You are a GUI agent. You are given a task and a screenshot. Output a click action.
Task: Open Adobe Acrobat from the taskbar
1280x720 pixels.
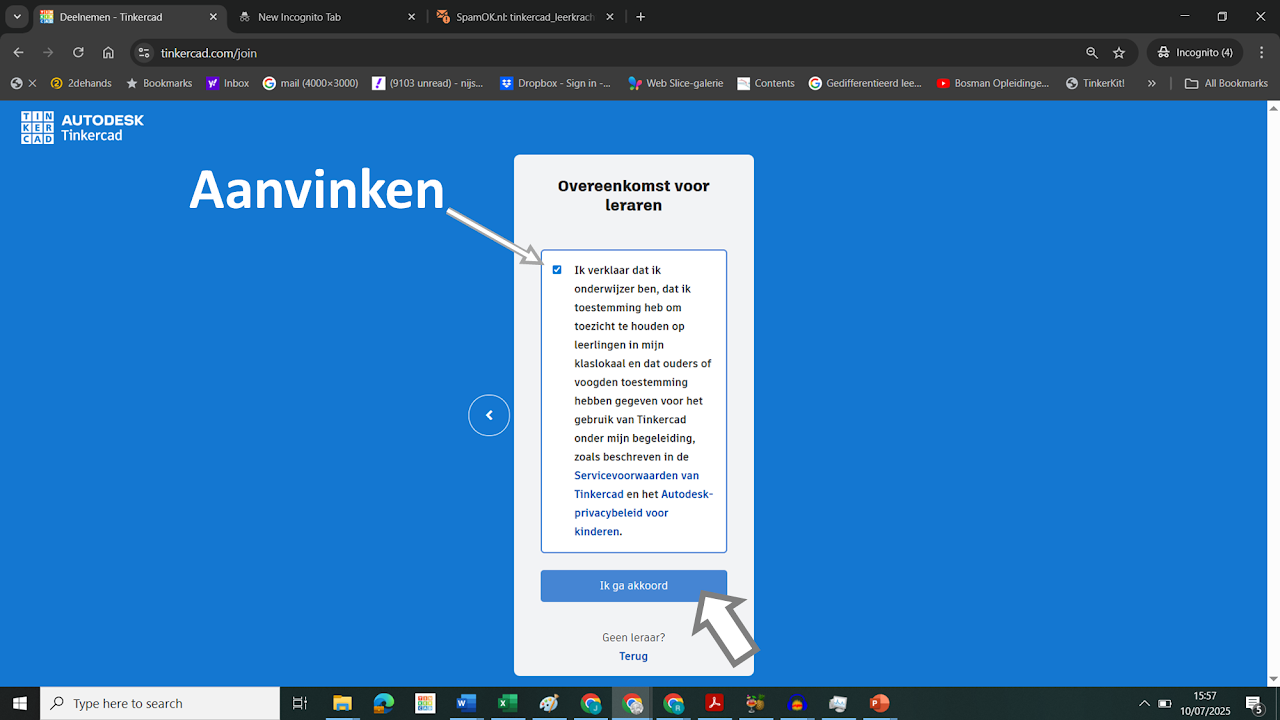point(715,703)
